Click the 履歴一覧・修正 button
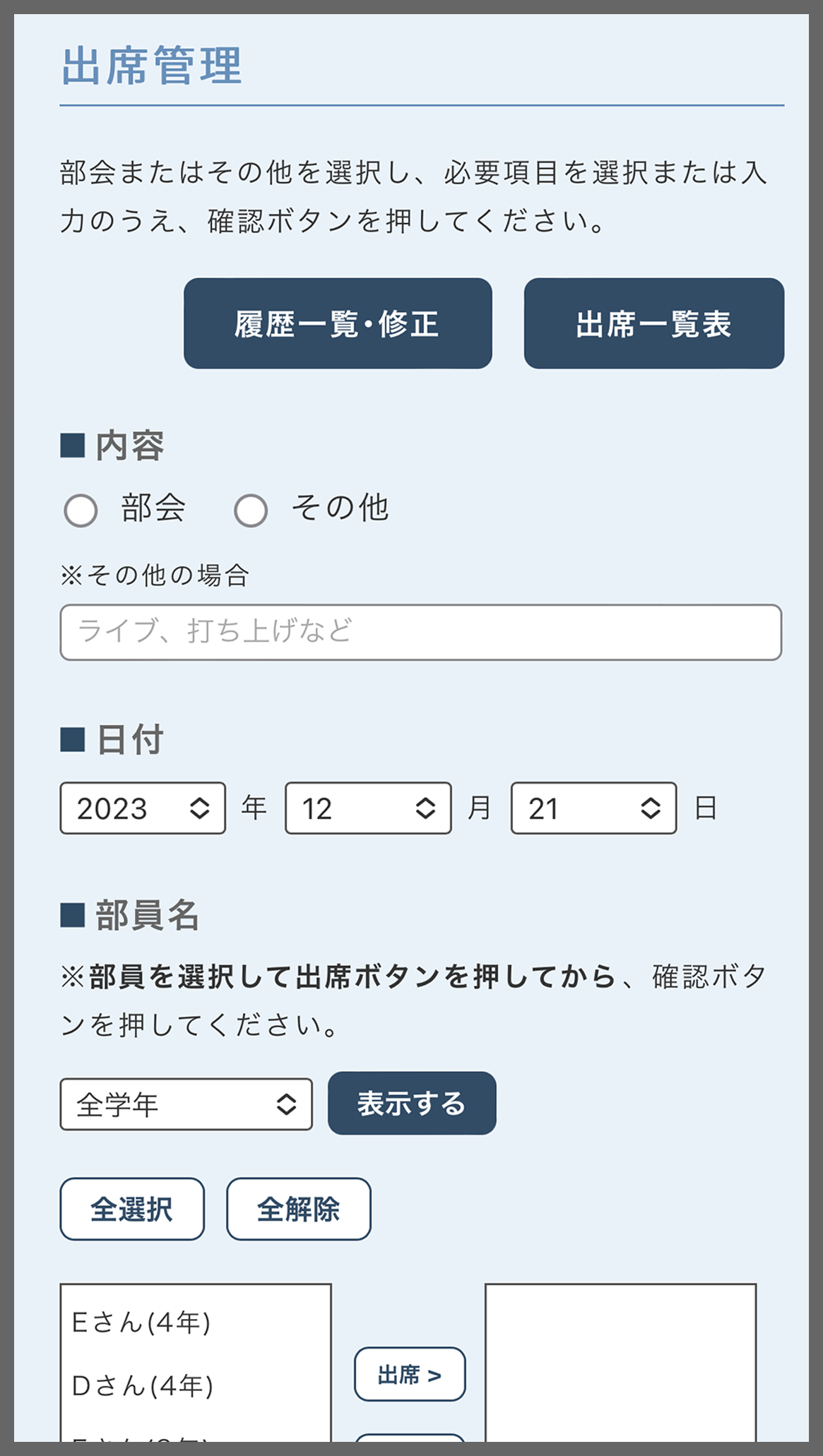The width and height of the screenshot is (823, 1456). click(338, 323)
